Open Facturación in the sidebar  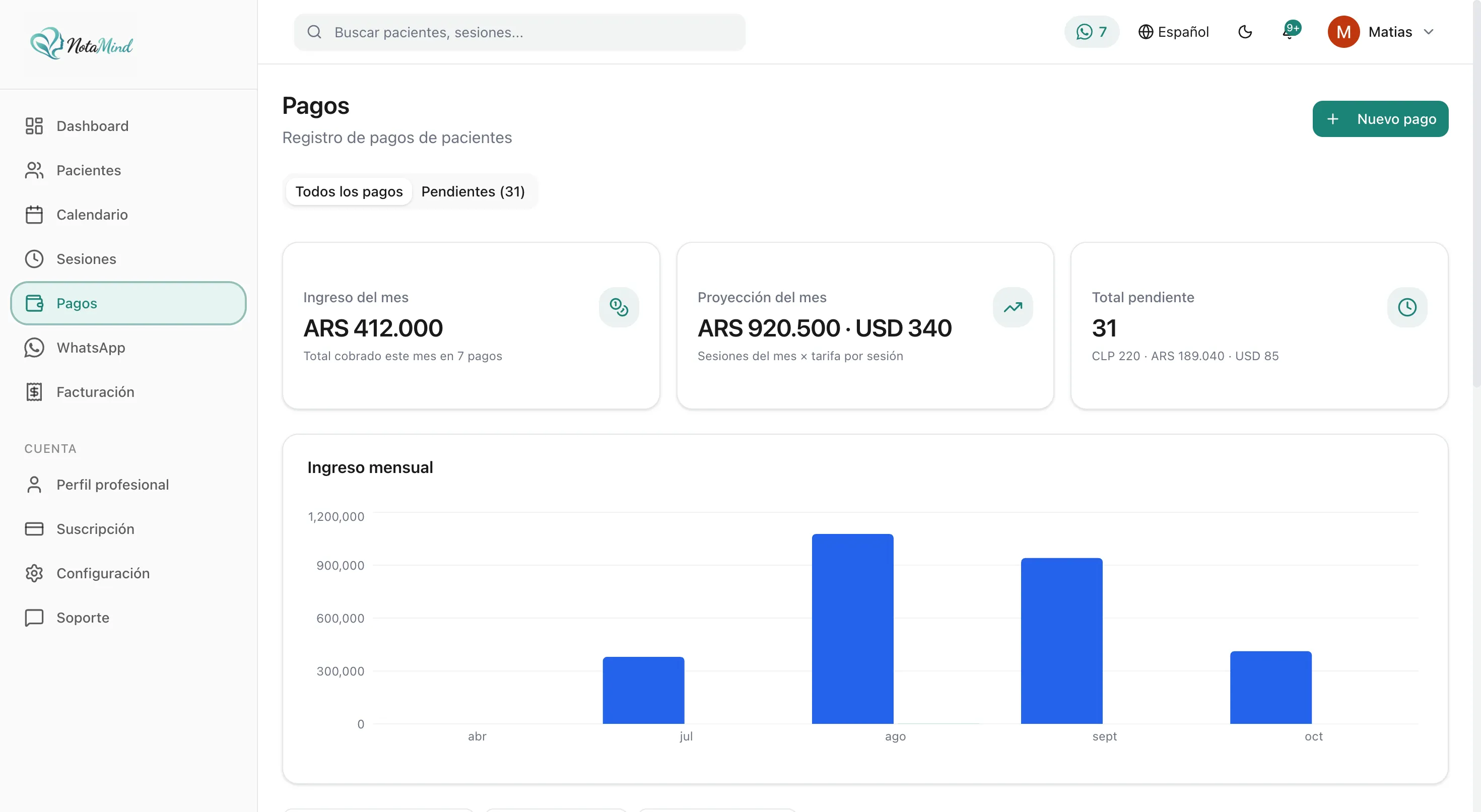tap(128, 391)
